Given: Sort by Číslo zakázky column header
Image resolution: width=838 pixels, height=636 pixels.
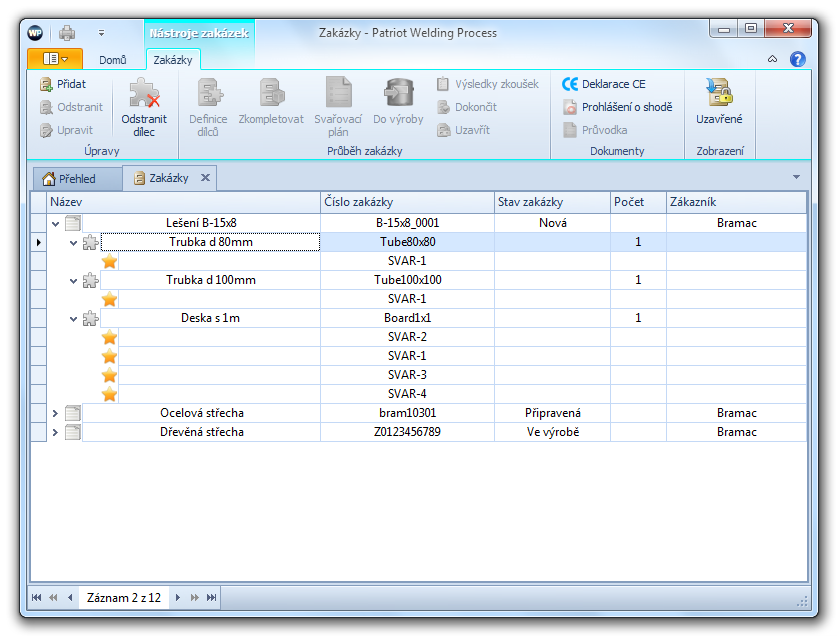Looking at the screenshot, I should [x=407, y=202].
